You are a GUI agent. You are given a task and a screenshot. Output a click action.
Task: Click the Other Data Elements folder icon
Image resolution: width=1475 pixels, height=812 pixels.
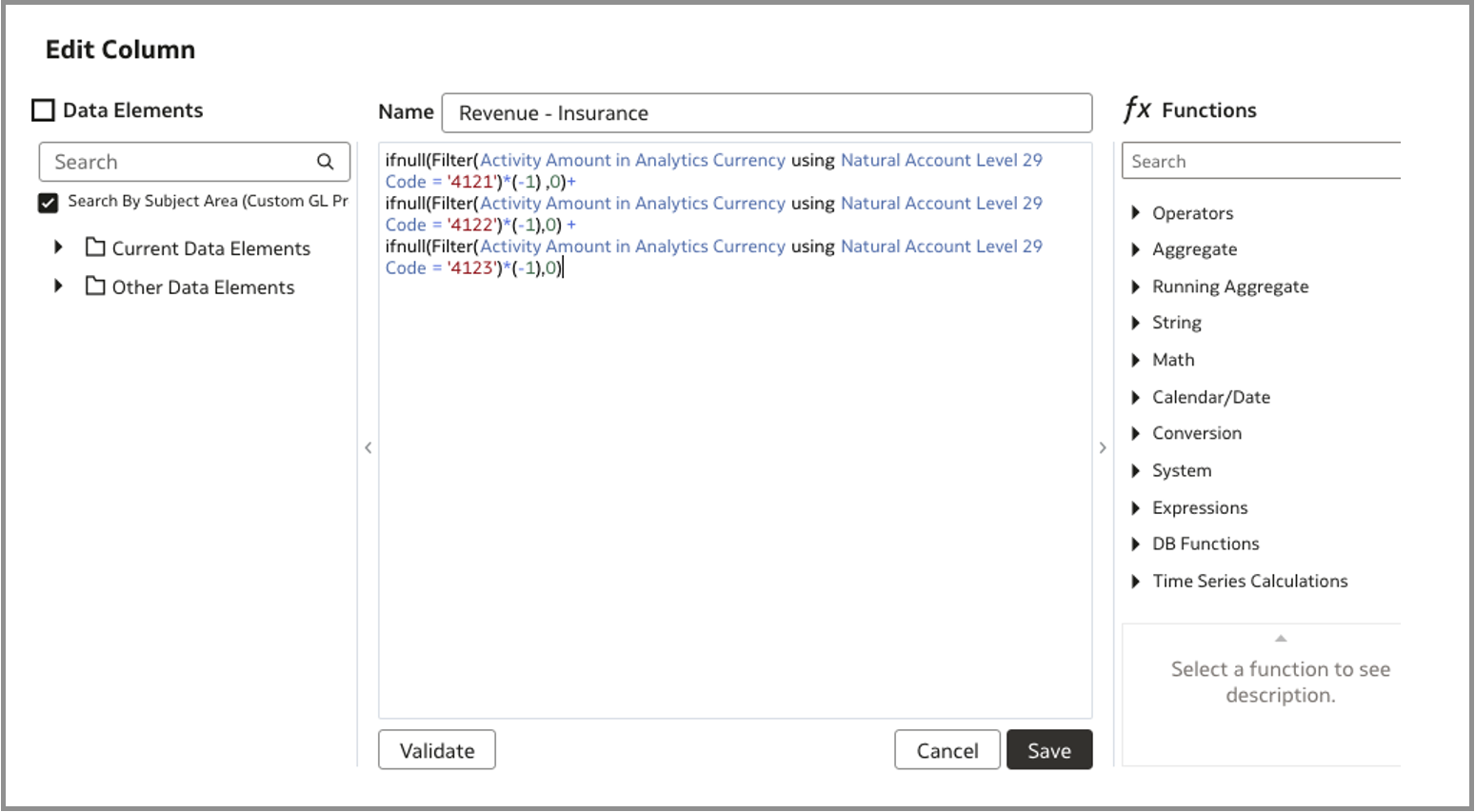[x=95, y=287]
